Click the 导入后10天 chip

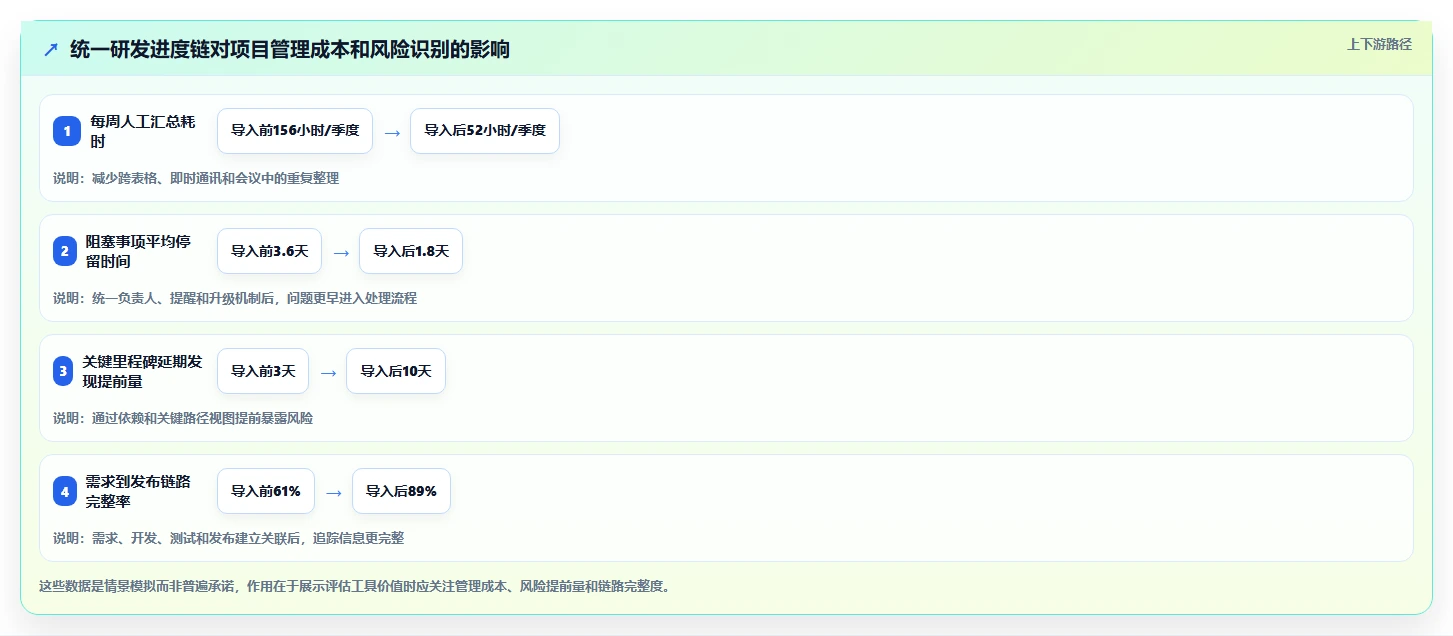(x=396, y=371)
